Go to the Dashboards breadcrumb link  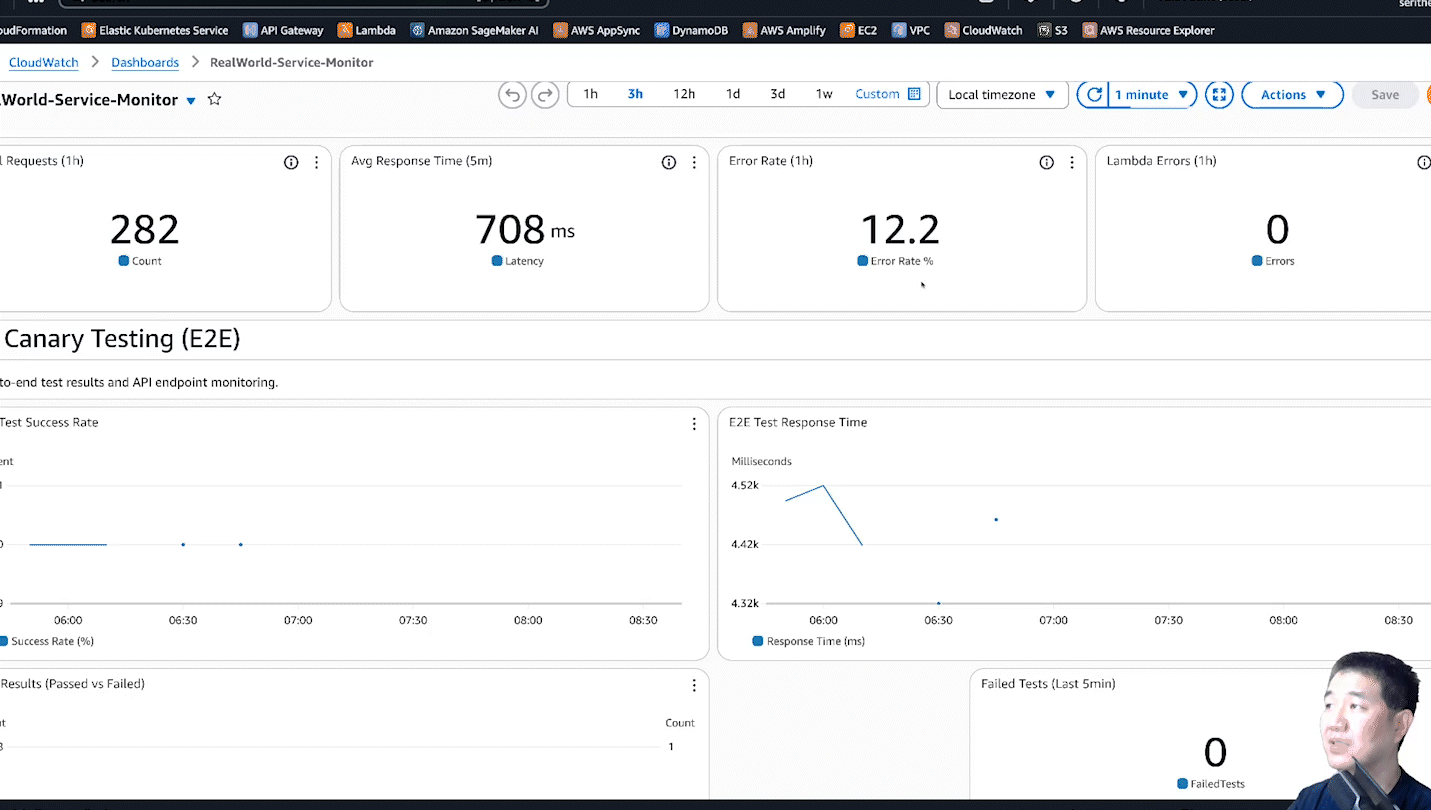click(145, 62)
